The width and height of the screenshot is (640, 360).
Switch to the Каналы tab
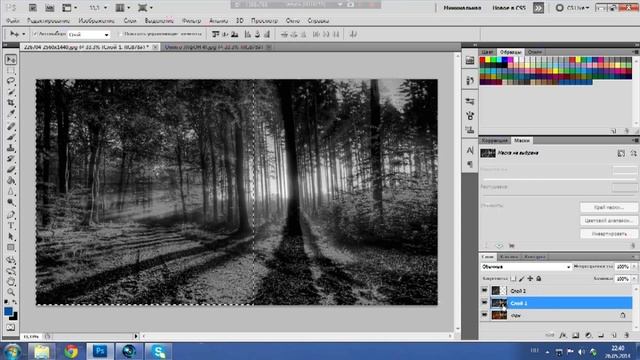click(x=509, y=257)
